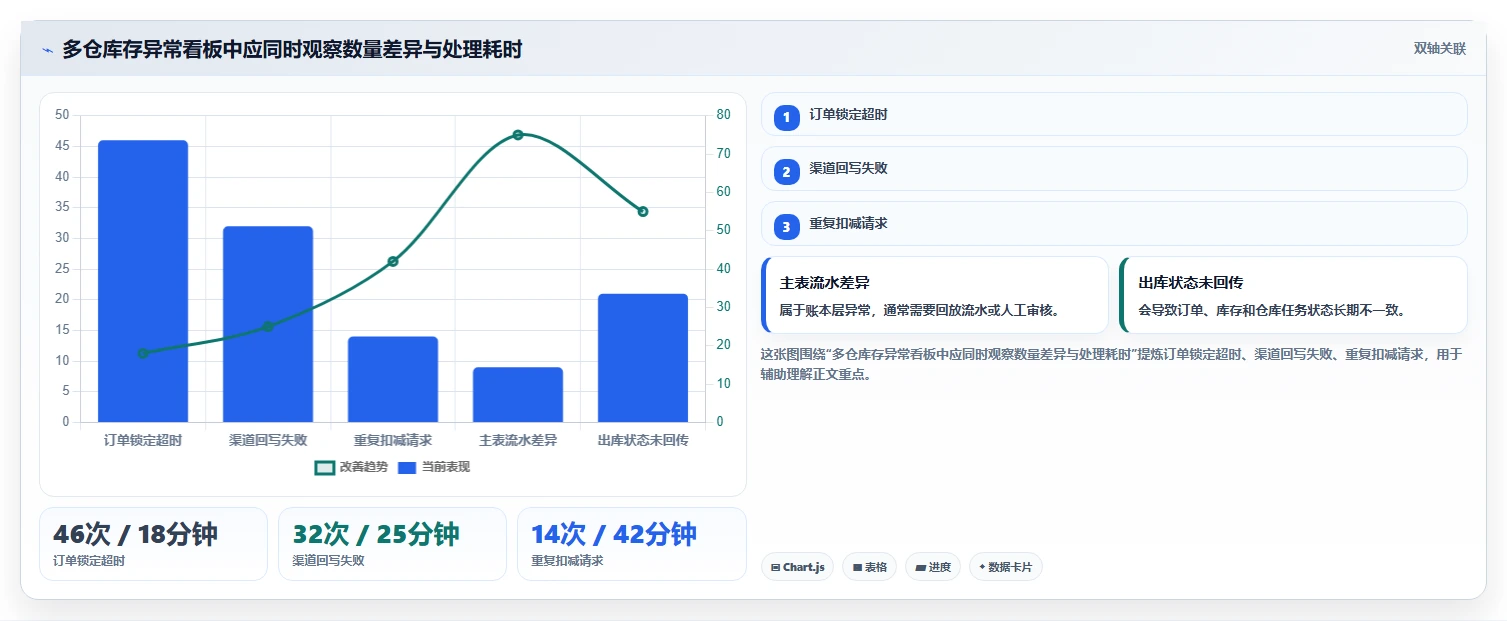Select the 渠道回写失败 list item text
Screen dimensions: 1507x621
pos(848,169)
